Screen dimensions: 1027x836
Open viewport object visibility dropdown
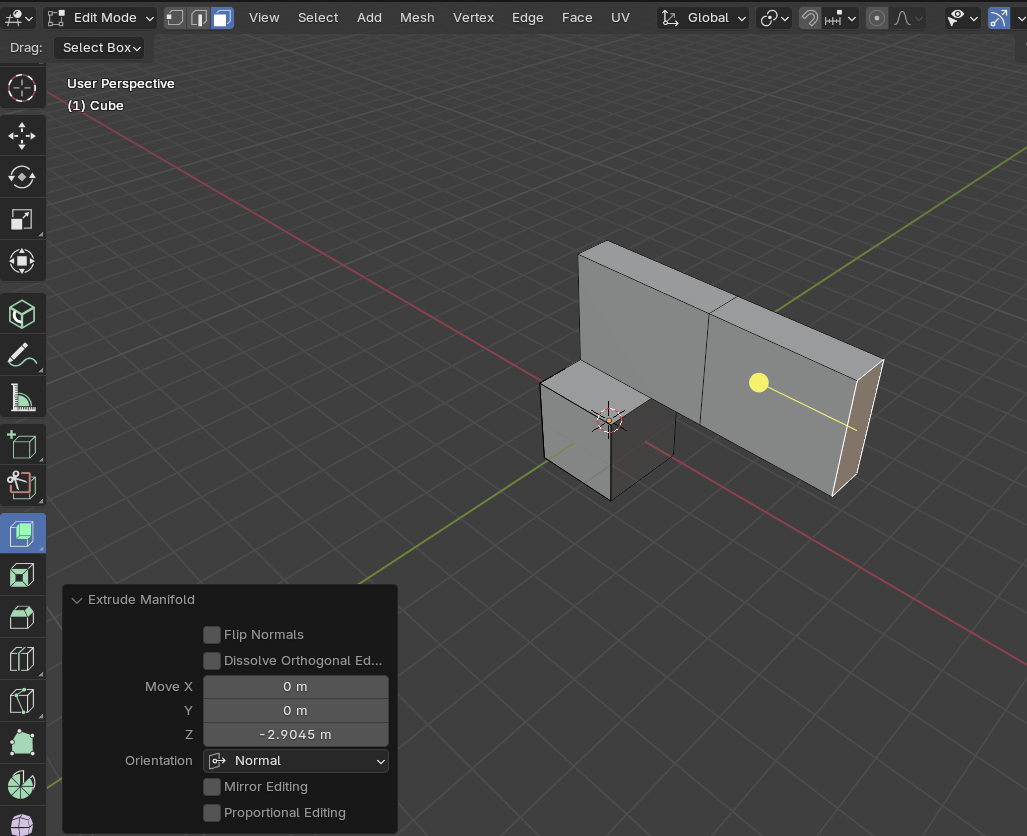962,18
